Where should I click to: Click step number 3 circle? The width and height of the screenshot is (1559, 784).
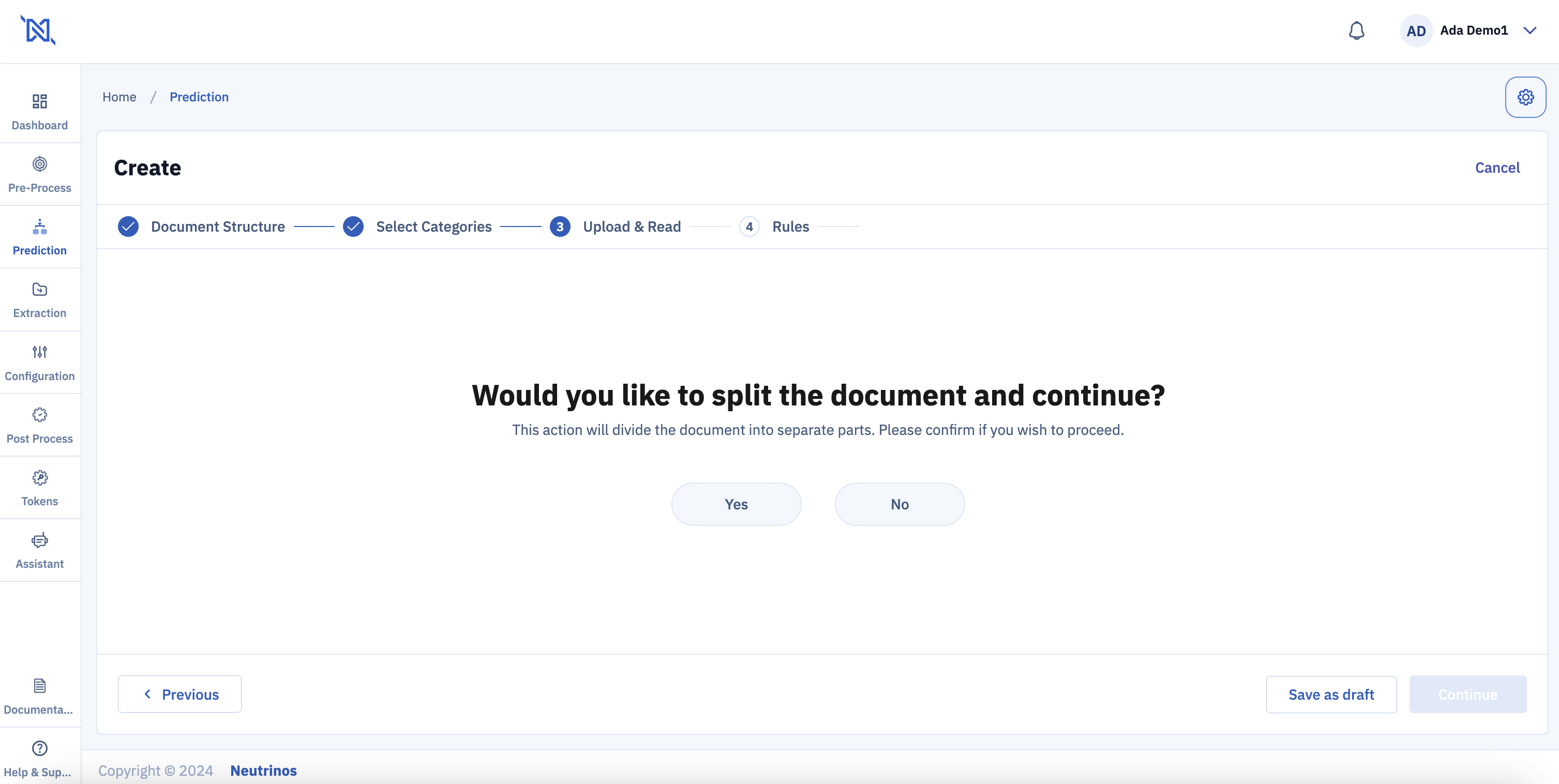[x=560, y=226]
